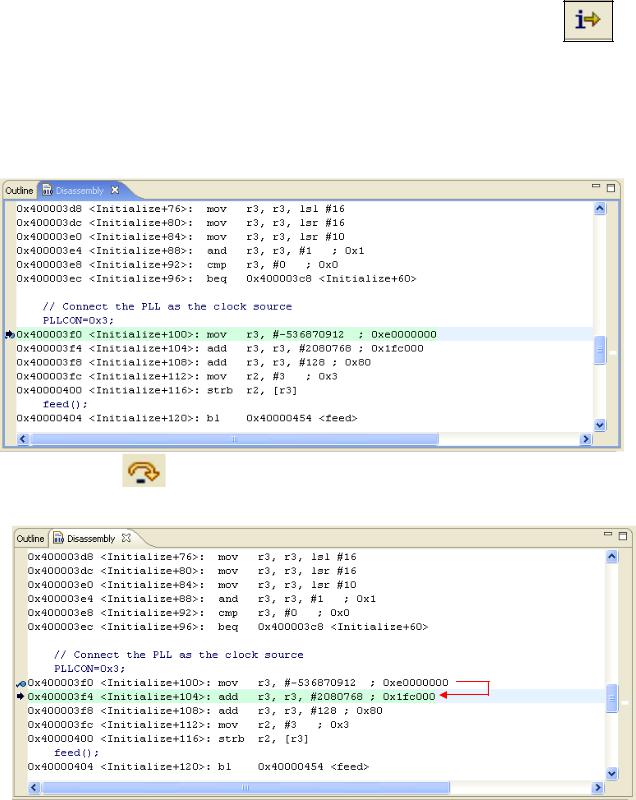This screenshot has height=800, width=636.
Task: Click line 0x400003dc in lower panel
Action: point(192,571)
